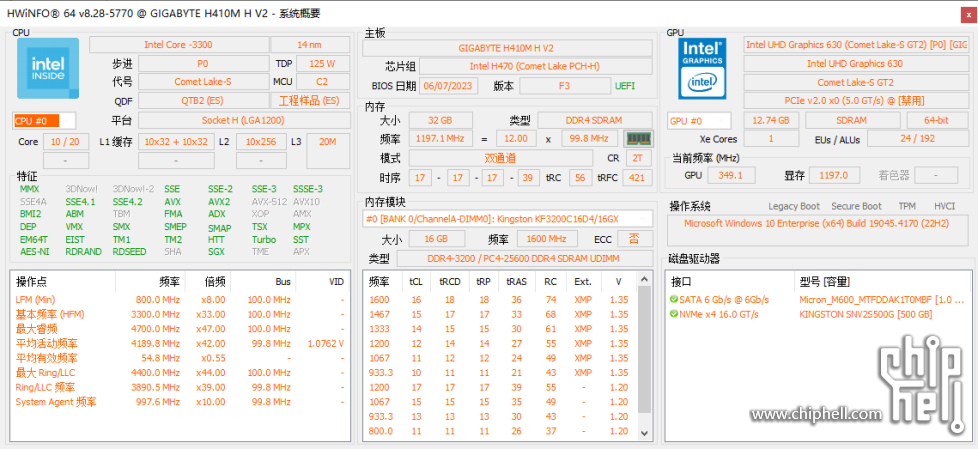Screen dimensions: 978x449
Task: Select the 基本频率 (HFM) operating point row
Action: point(180,314)
